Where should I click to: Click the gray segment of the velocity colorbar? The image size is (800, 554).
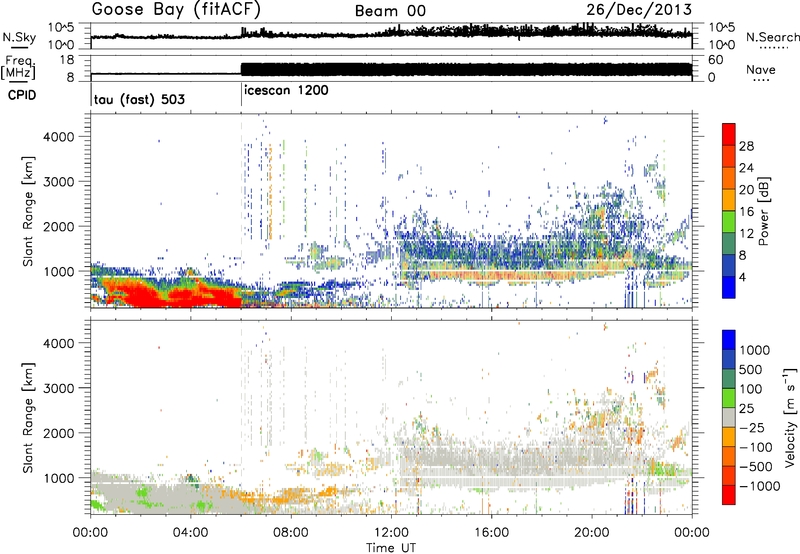[x=729, y=417]
